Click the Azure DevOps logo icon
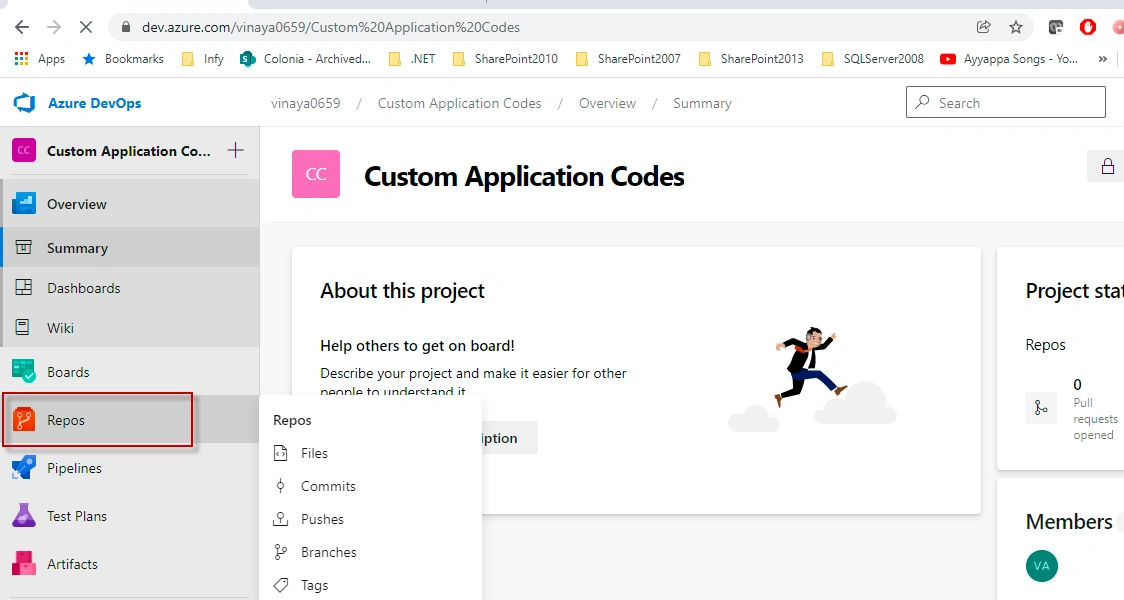The height and width of the screenshot is (600, 1124). click(24, 103)
